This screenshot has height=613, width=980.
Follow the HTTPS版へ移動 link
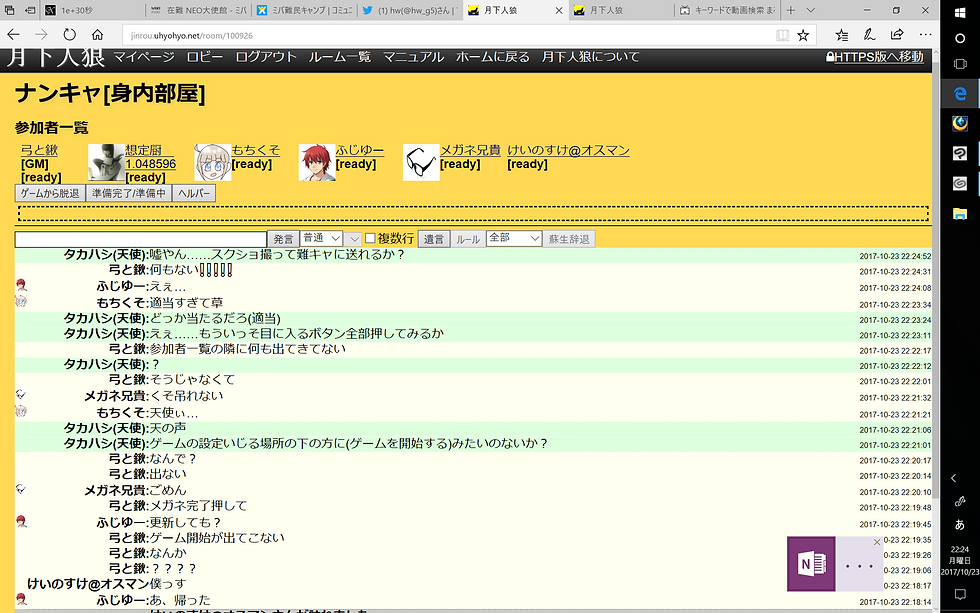tap(874, 57)
